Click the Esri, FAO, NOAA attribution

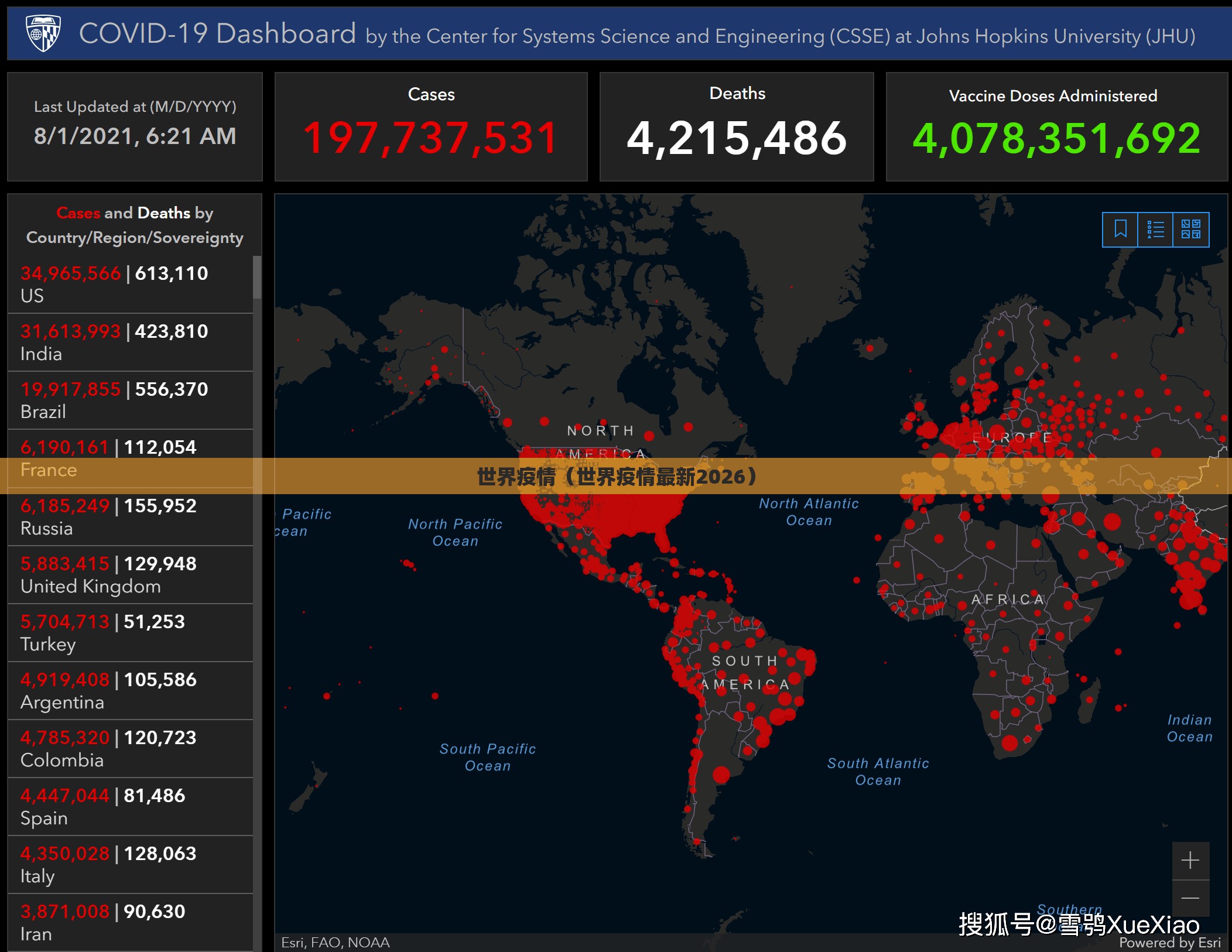(x=336, y=943)
